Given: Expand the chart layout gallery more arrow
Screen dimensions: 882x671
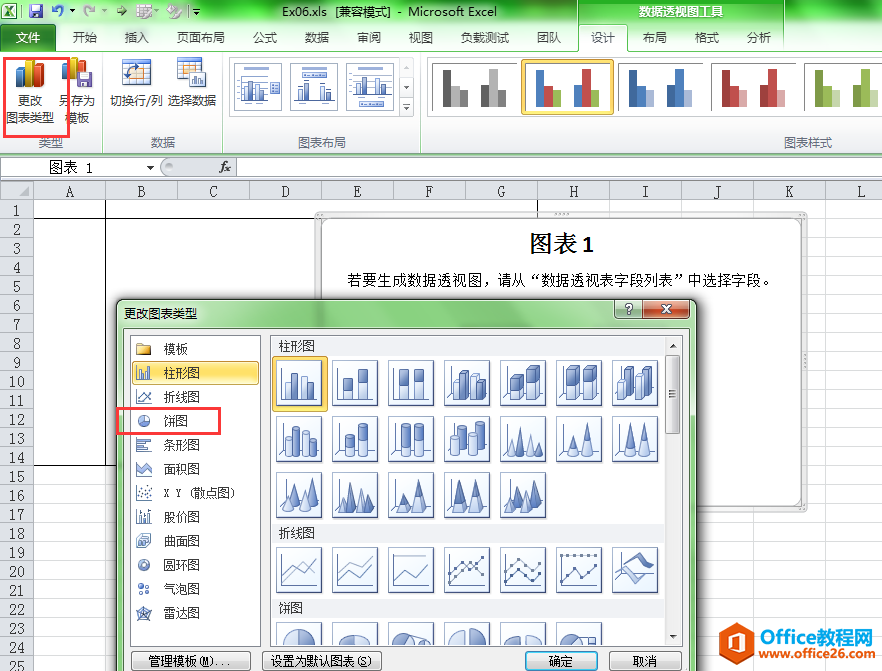Looking at the screenshot, I should click(x=407, y=107).
